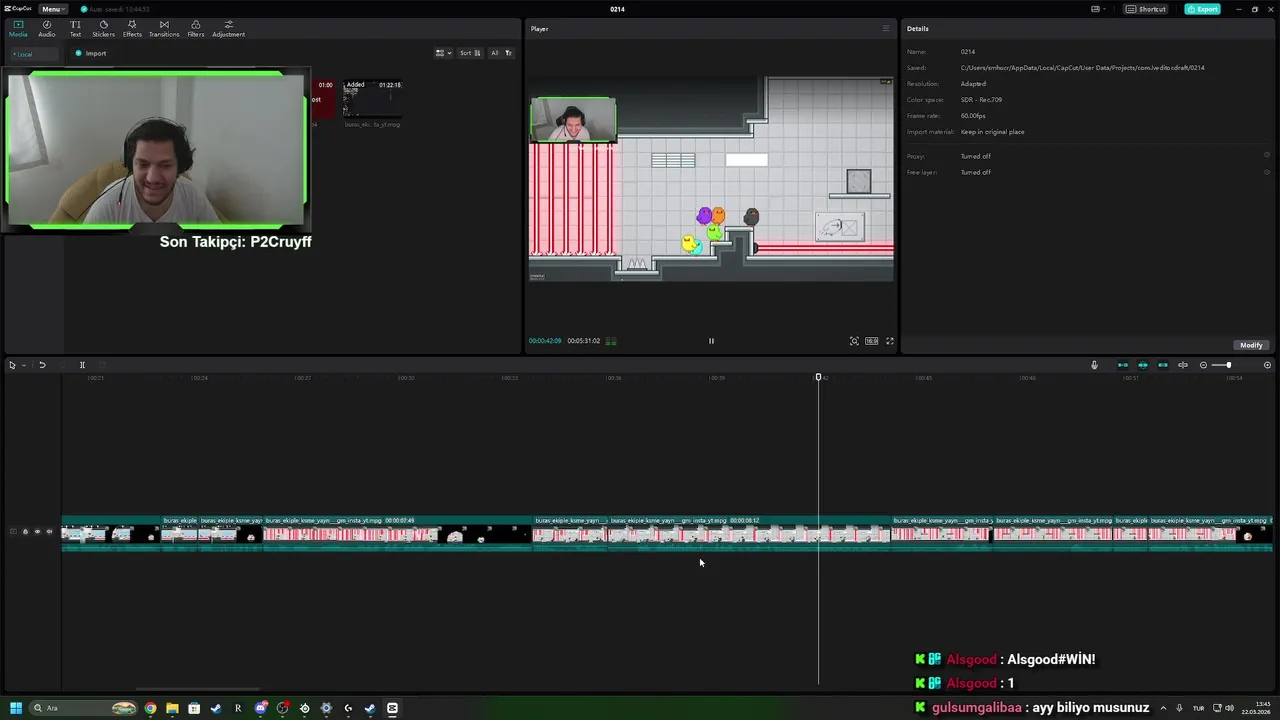Pause the player preview

click(711, 341)
